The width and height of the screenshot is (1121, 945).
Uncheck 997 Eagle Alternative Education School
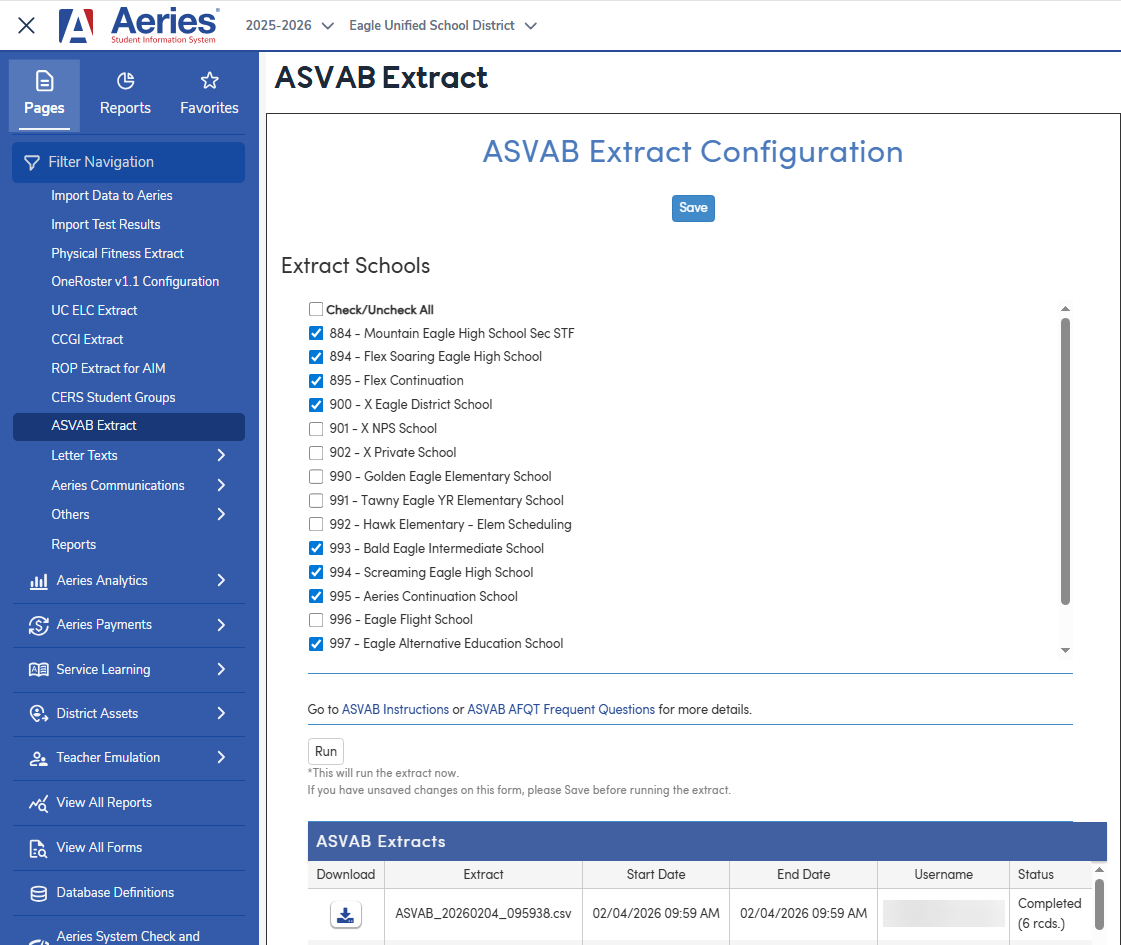(315, 644)
